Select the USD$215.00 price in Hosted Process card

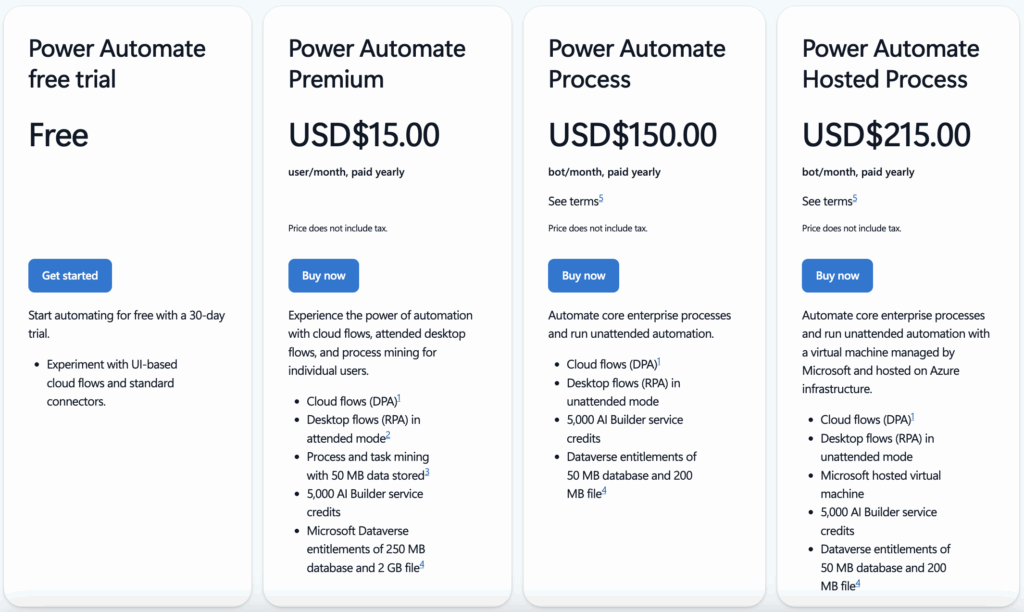click(x=886, y=135)
